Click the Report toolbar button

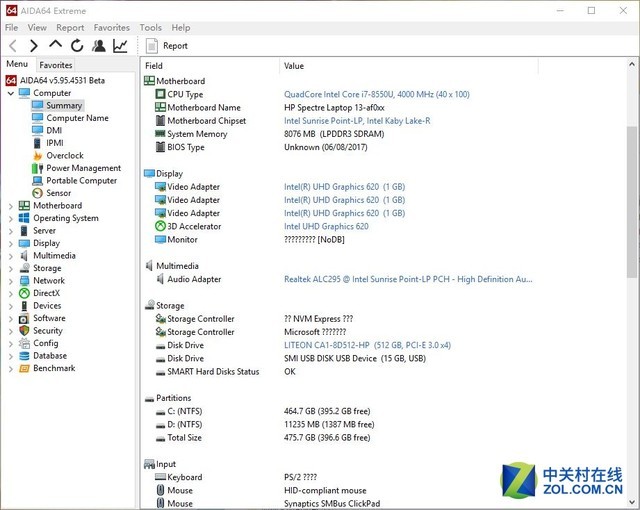tap(166, 46)
